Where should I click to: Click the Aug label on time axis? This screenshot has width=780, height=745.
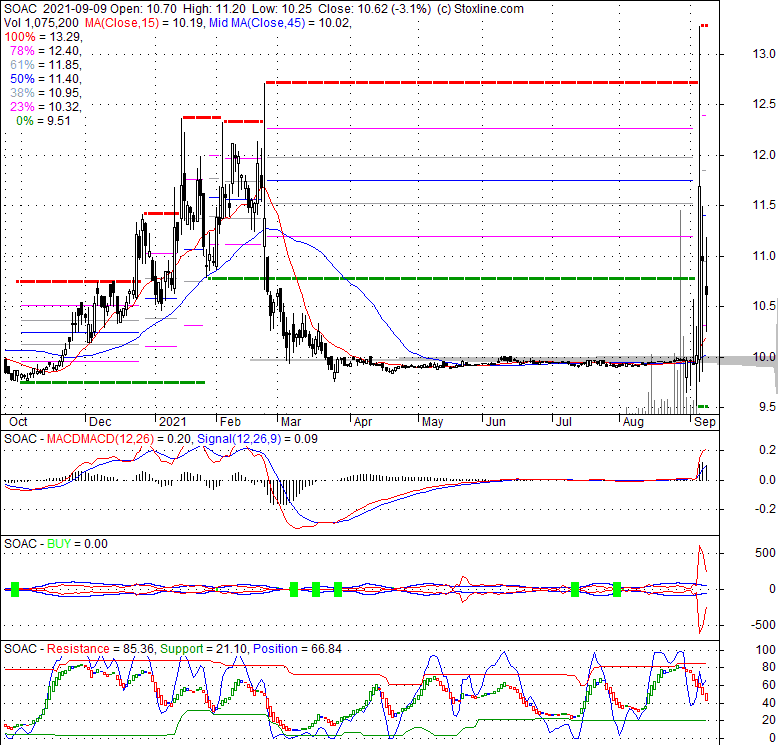coord(633,422)
